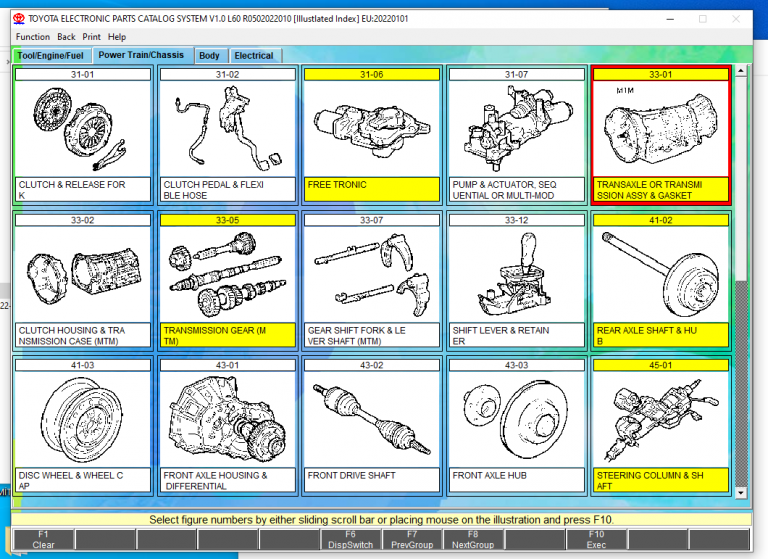Switch to the Tool/Engine/Fuel tab
The image size is (768, 559).
point(50,55)
